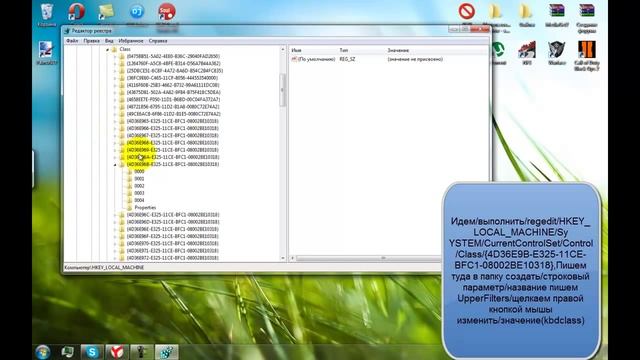Screen dimensions: 640x360
Task: Open the blue DJ application shortcut
Action: [x=137, y=11]
